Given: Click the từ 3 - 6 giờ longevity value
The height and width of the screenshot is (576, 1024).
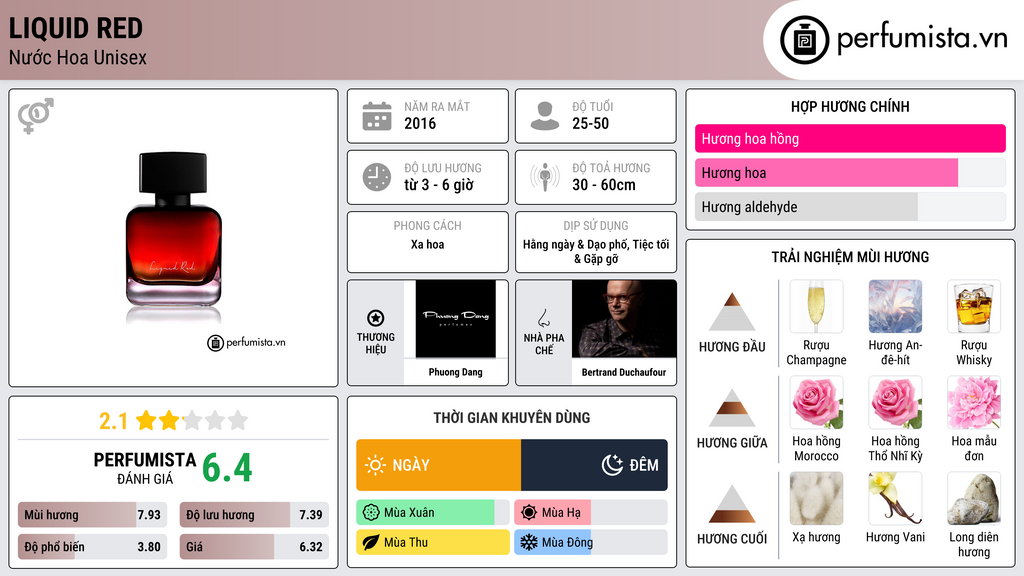Looking at the screenshot, I should click(439, 185).
